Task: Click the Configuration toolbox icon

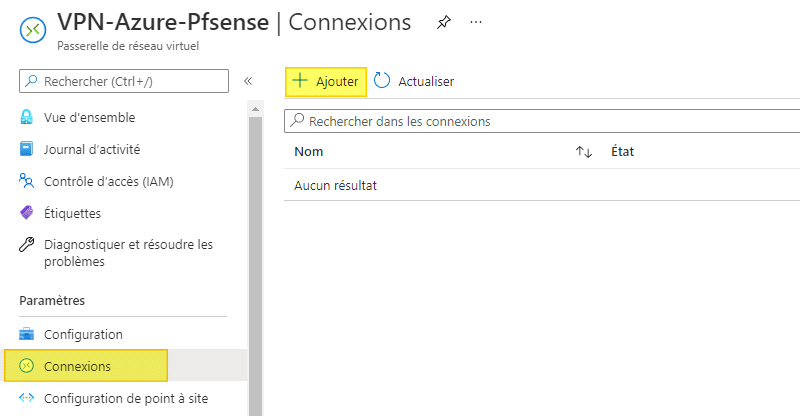Action: pyautogui.click(x=27, y=334)
